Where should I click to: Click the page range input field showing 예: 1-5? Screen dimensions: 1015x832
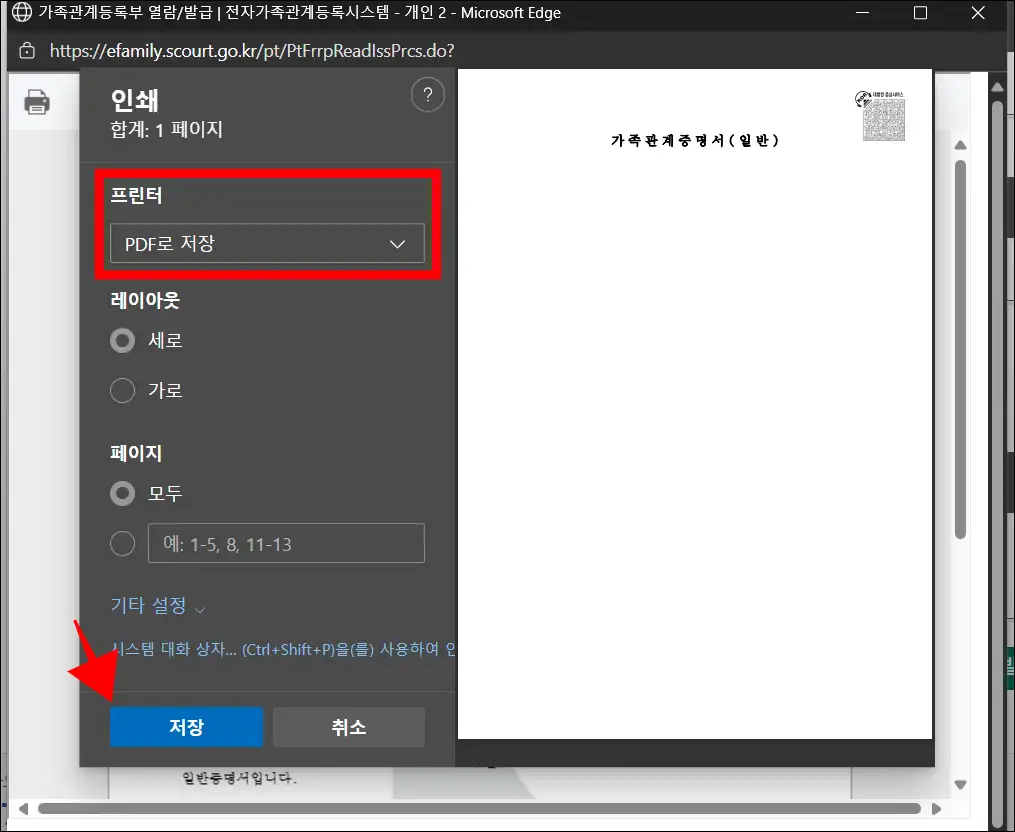pos(286,543)
